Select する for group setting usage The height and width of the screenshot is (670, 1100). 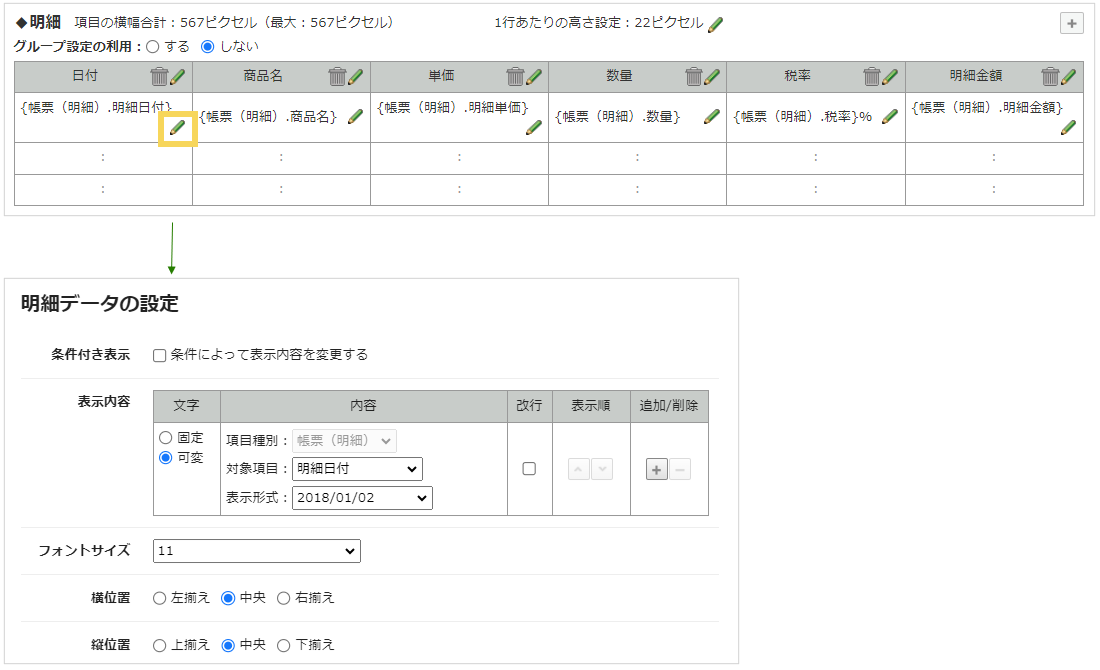153,46
